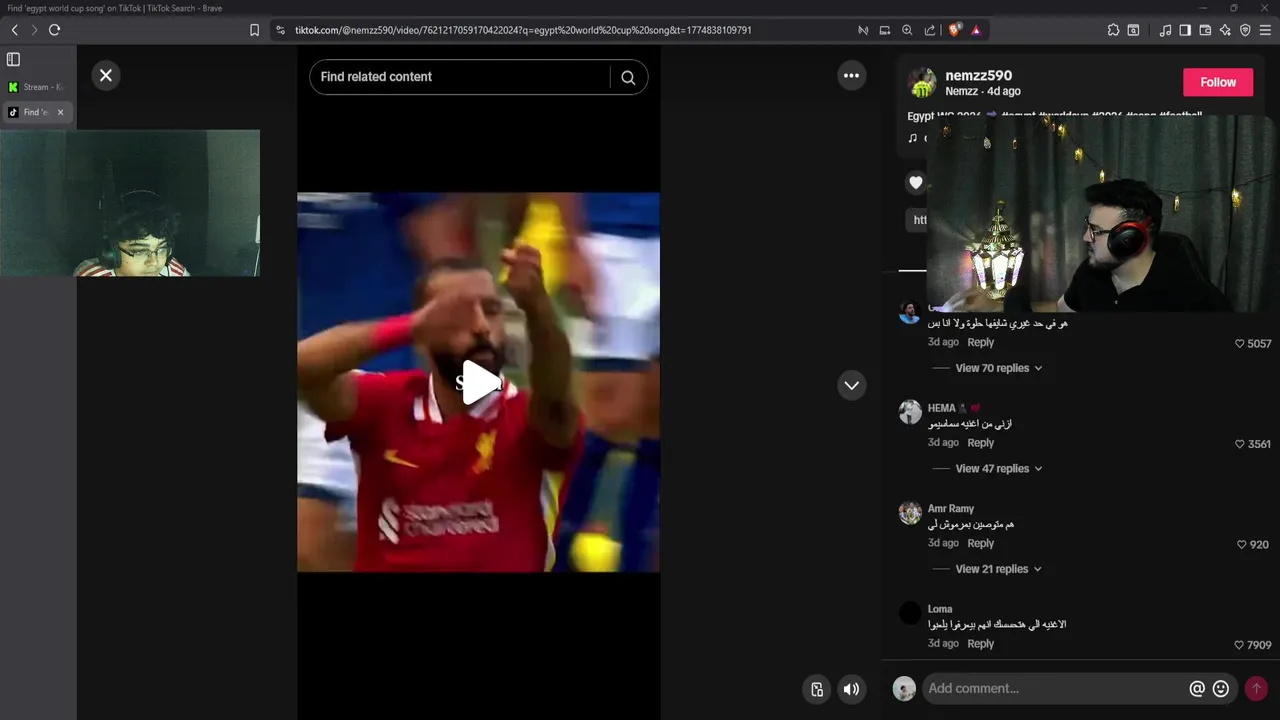This screenshot has width=1280, height=720.
Task: Close the TikTok video viewer with X
Action: click(106, 76)
